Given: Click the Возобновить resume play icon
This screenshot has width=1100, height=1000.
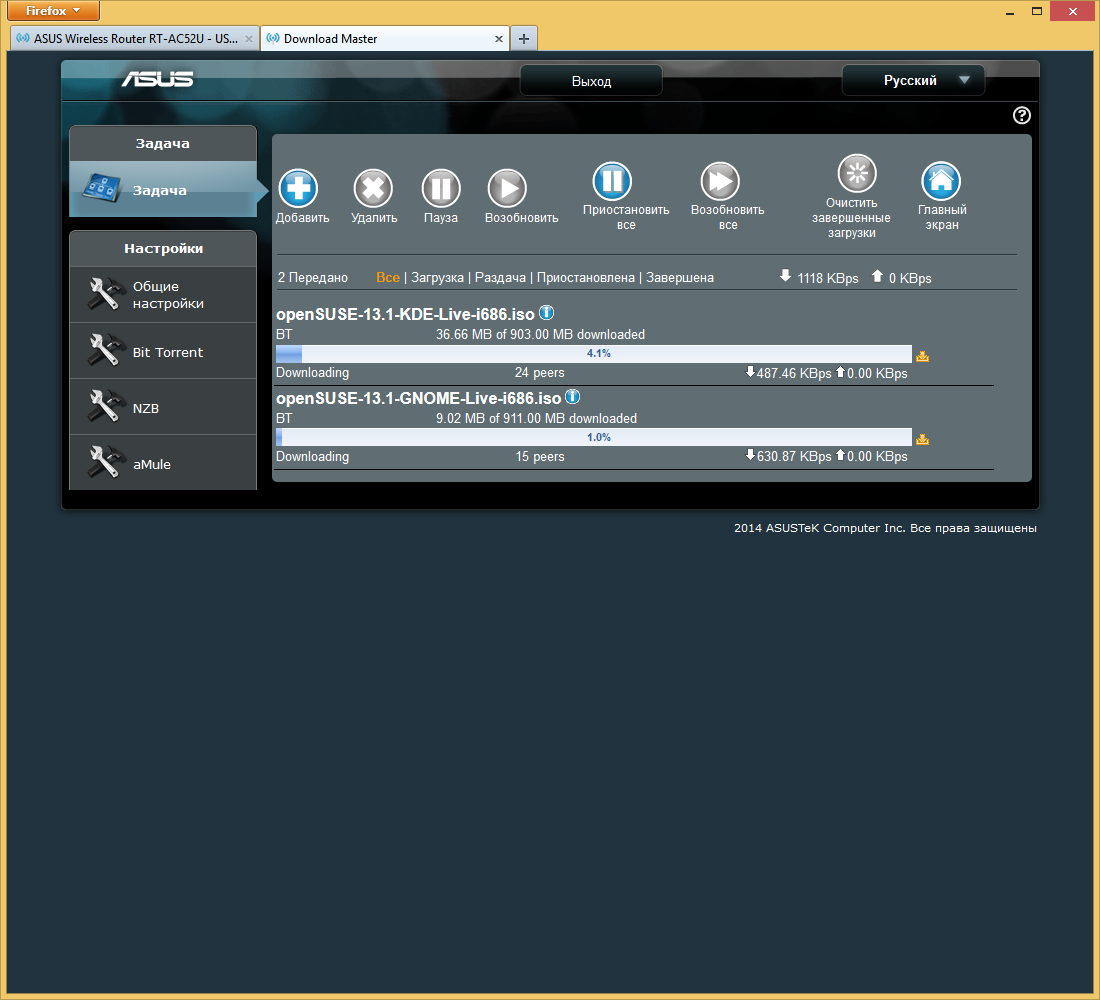Looking at the screenshot, I should 507,188.
